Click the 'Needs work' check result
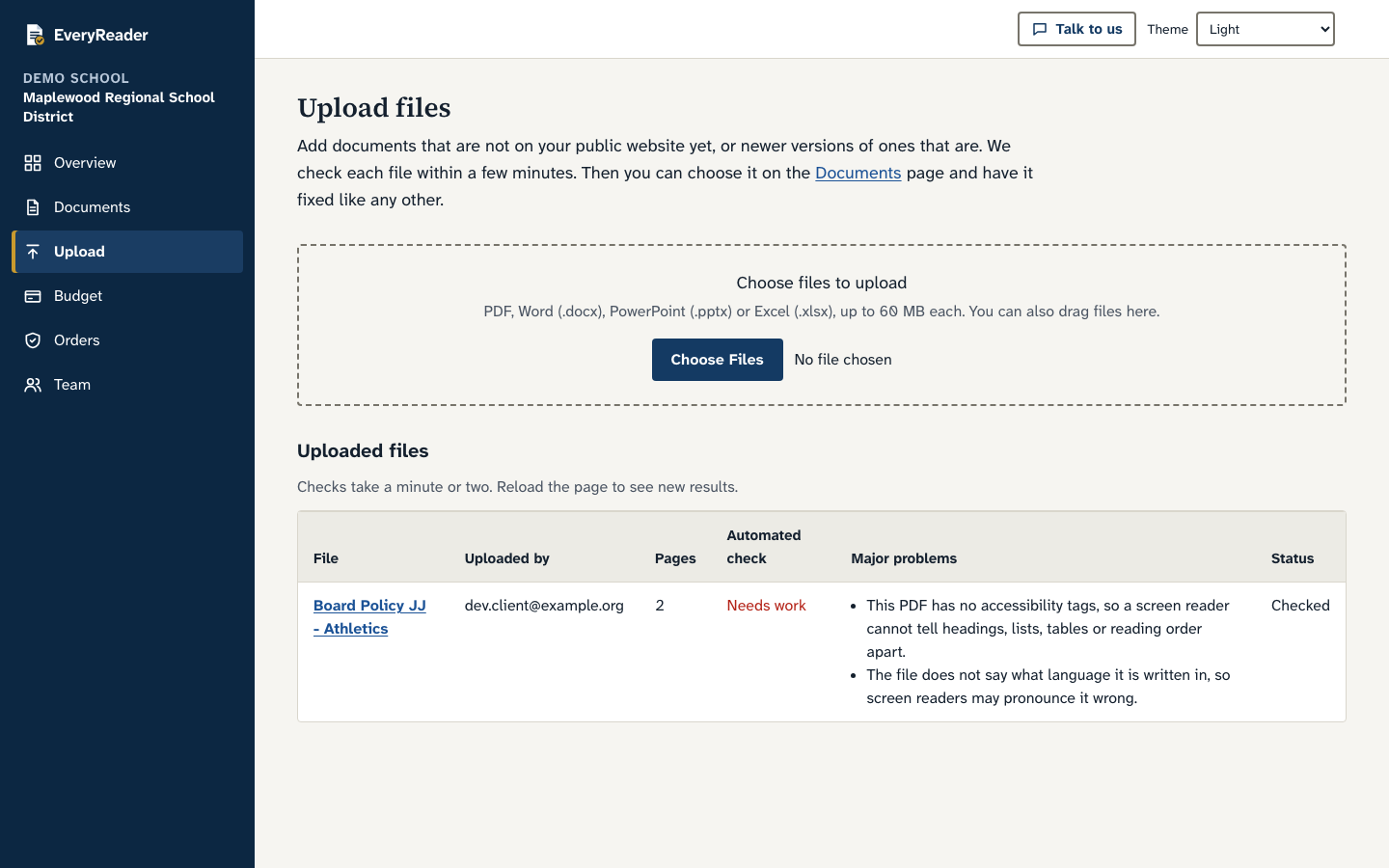Viewport: 1389px width, 868px height. (x=766, y=606)
